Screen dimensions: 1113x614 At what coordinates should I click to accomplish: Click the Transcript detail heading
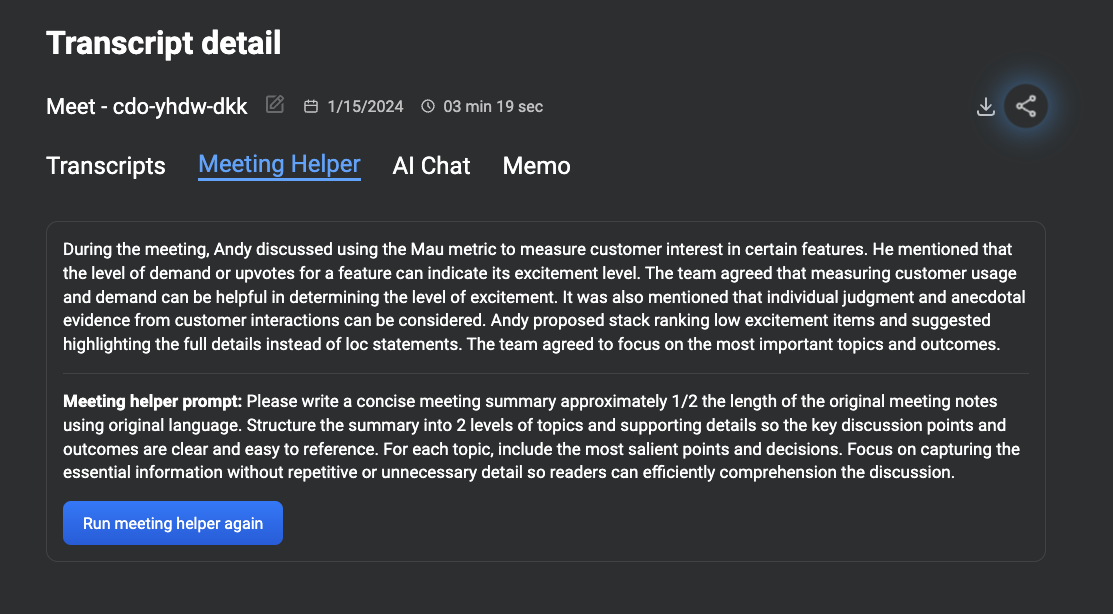click(x=164, y=43)
